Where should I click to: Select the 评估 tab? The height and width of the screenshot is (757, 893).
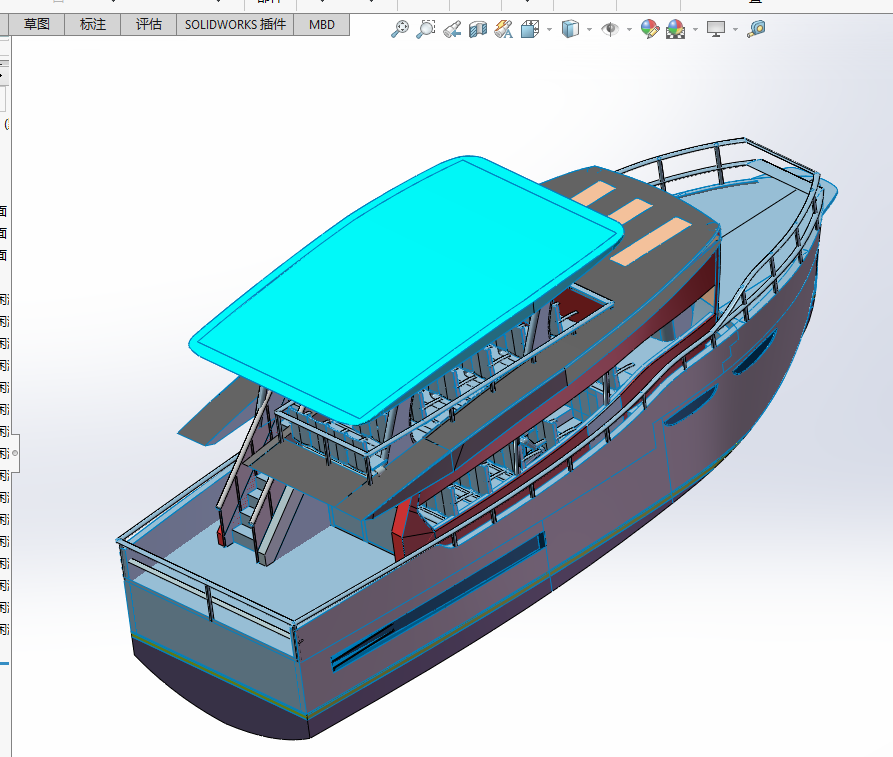149,24
